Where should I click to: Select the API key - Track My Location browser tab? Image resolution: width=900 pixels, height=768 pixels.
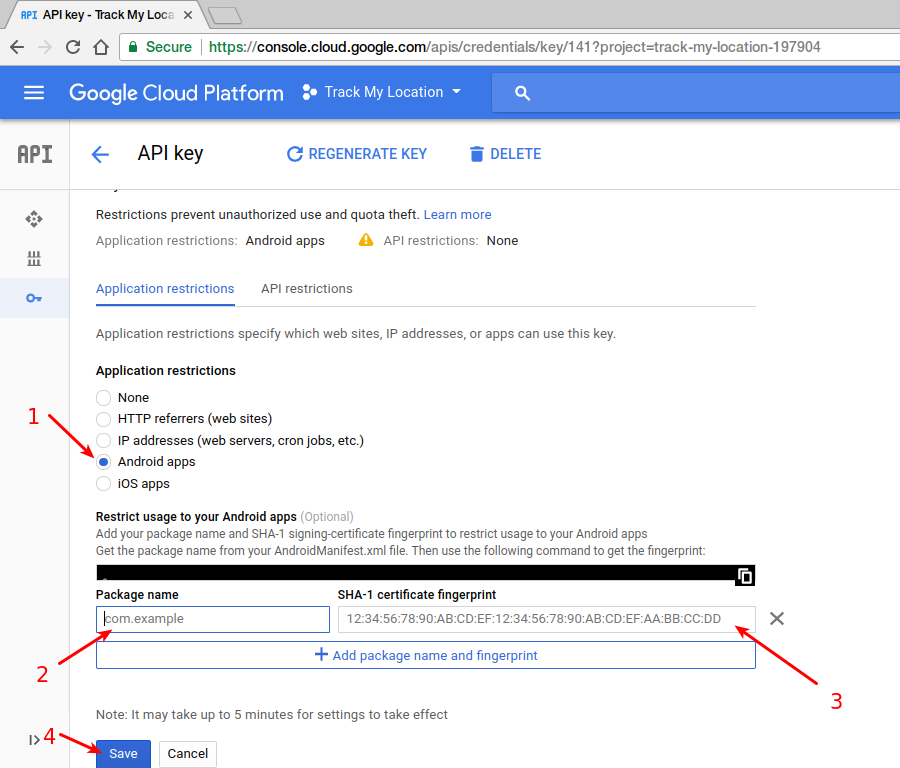pyautogui.click(x=106, y=15)
